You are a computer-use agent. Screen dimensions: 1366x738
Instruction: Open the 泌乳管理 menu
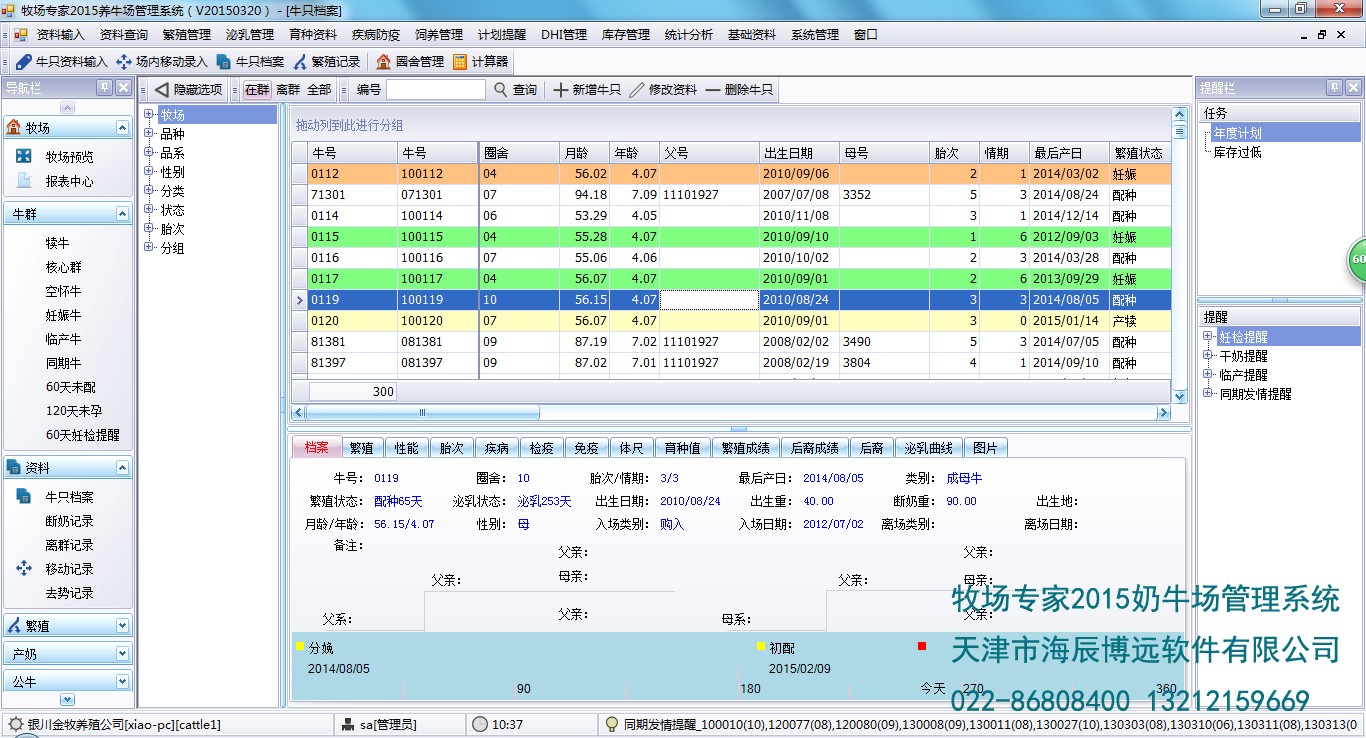pyautogui.click(x=251, y=33)
